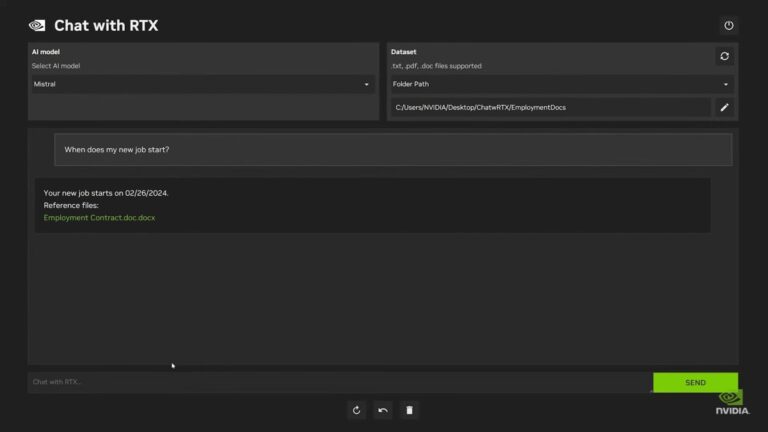
Task: Open the Mistral AI model dropdown
Action: [x=201, y=84]
